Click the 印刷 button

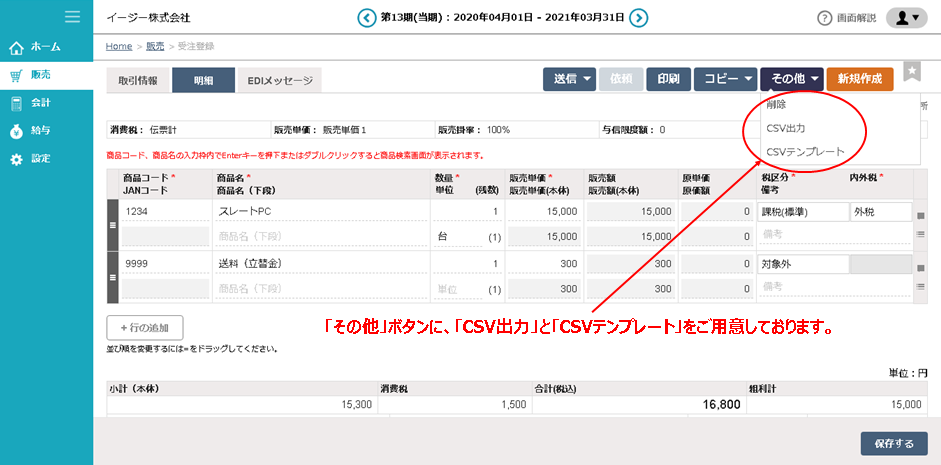669,79
